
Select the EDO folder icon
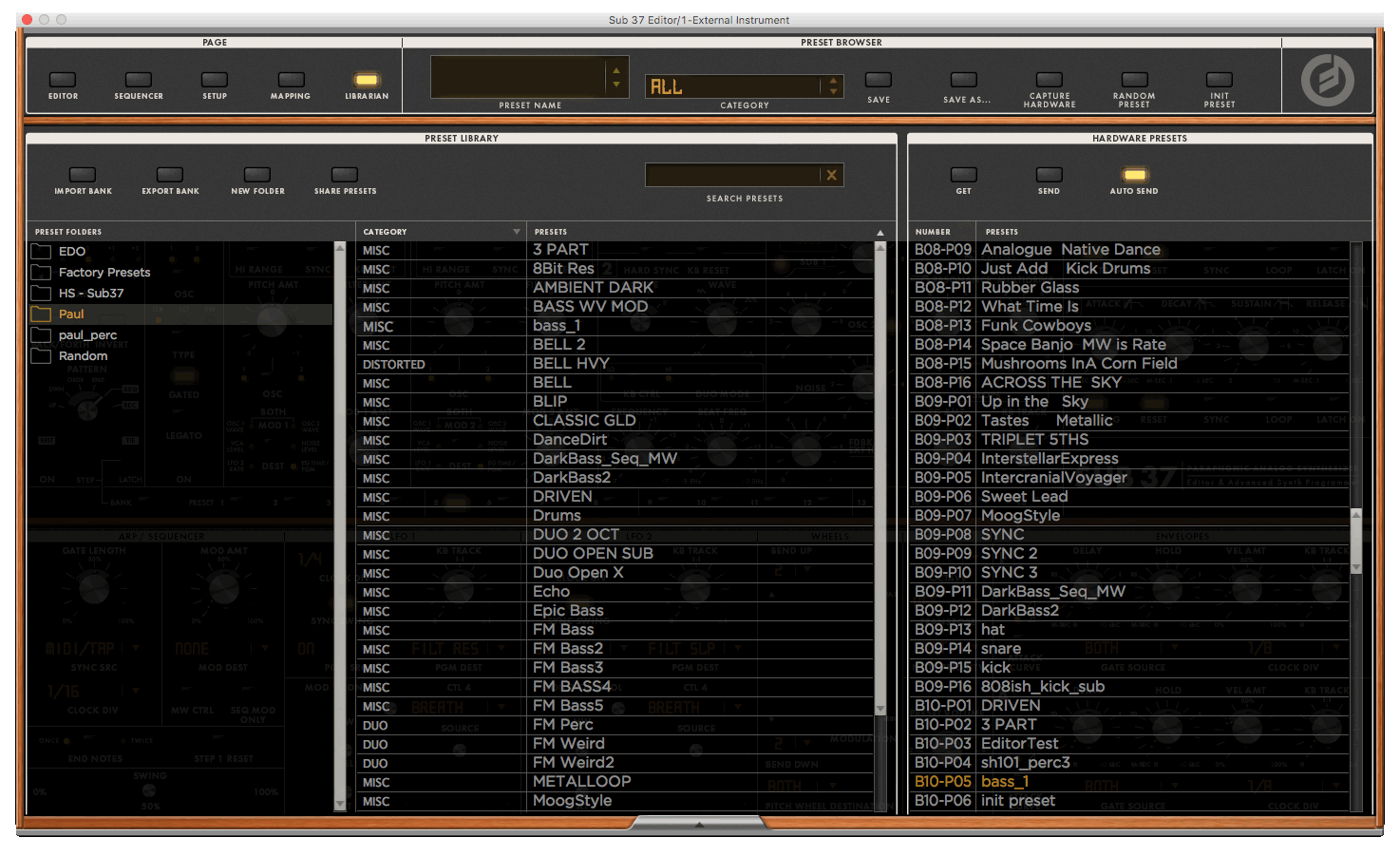[x=41, y=252]
